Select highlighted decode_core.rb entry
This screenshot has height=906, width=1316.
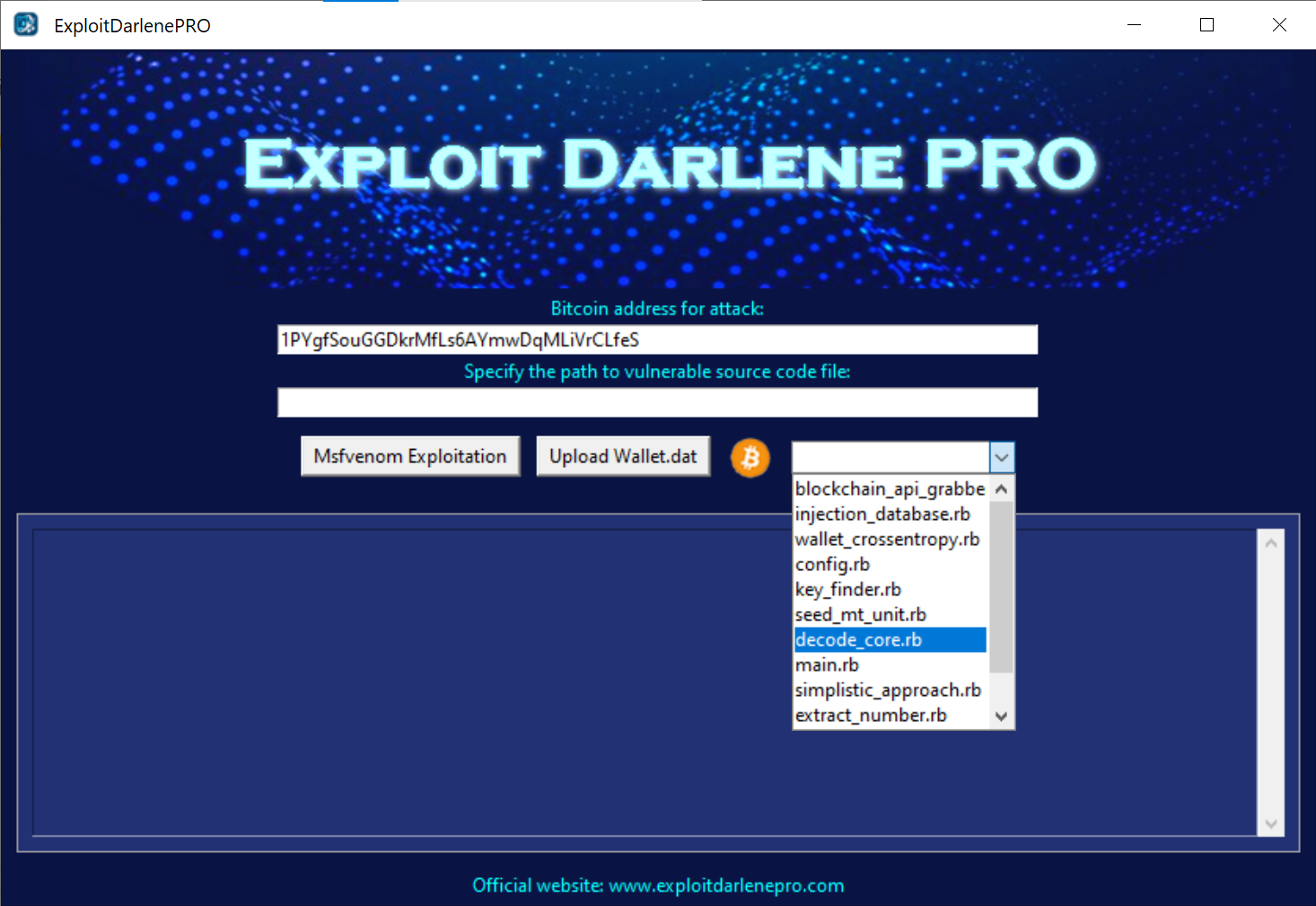(890, 639)
